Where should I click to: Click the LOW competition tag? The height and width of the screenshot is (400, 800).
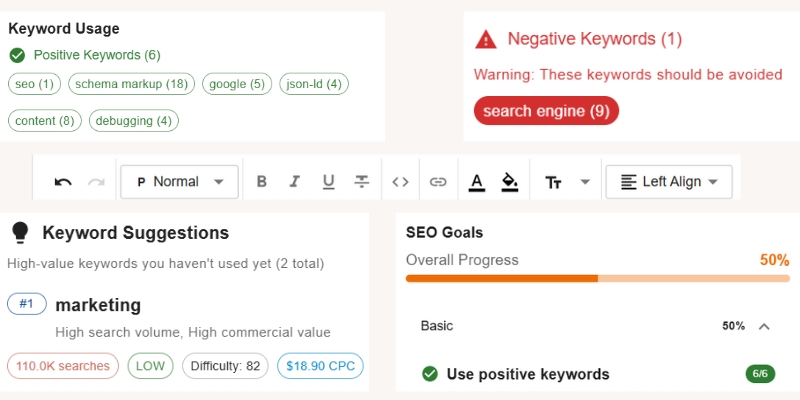pos(151,366)
